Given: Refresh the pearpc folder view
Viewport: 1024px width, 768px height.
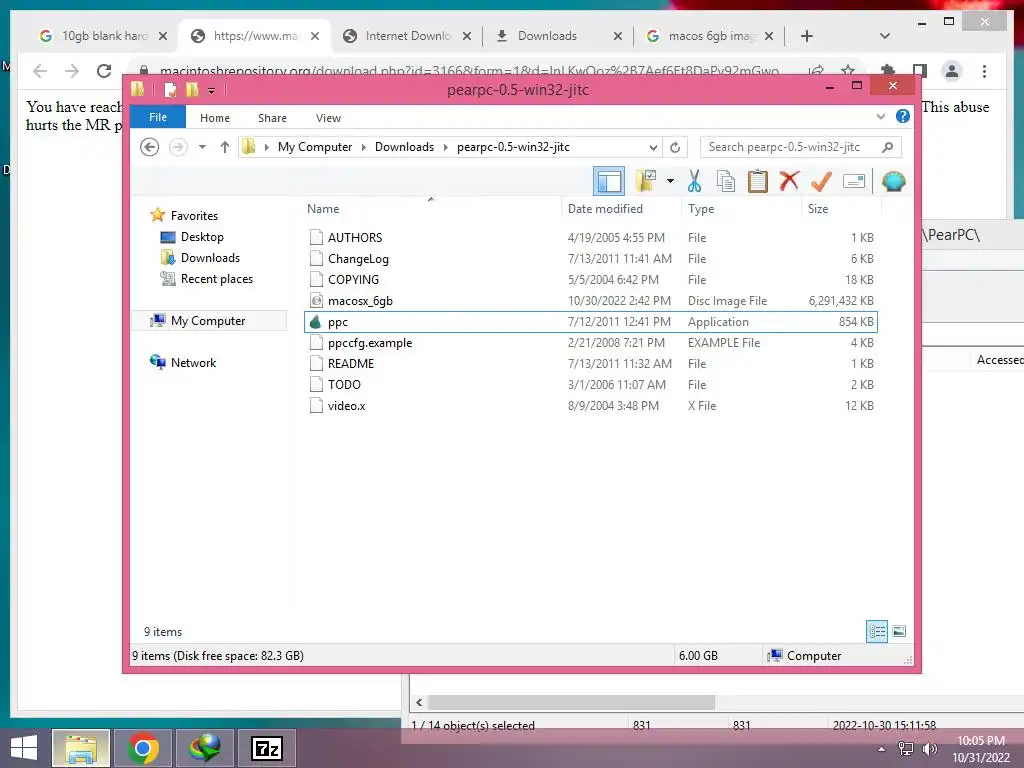Looking at the screenshot, I should (x=675, y=147).
